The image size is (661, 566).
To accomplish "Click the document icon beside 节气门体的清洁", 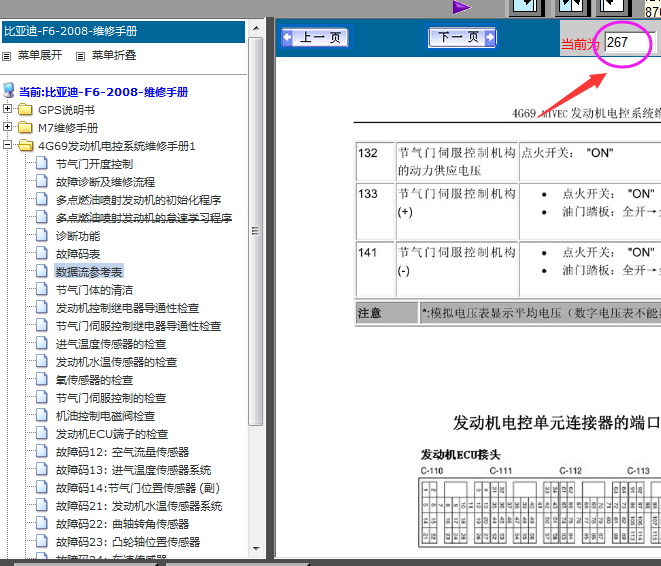I will [41, 289].
